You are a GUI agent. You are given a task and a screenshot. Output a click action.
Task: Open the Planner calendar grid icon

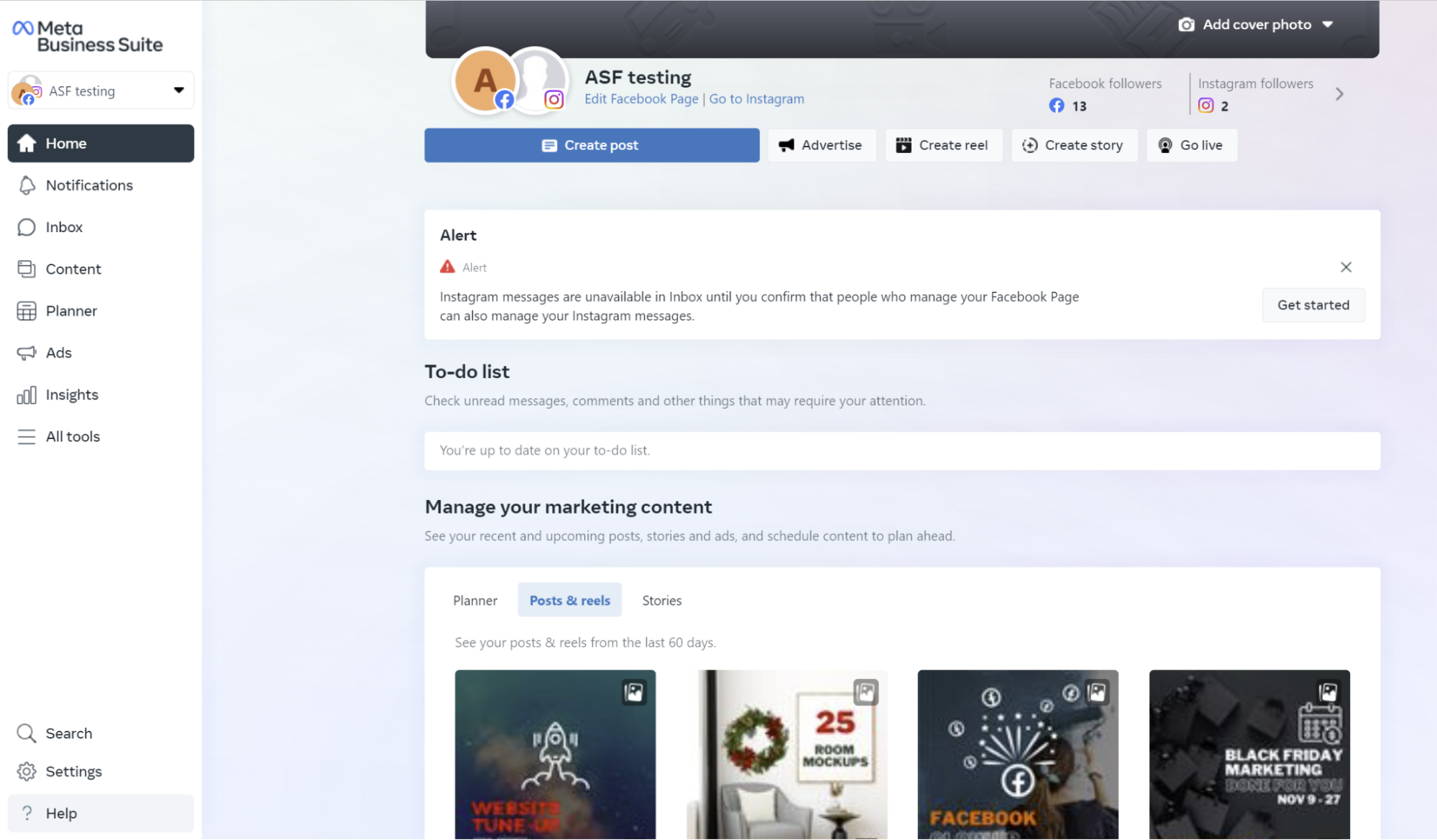[x=27, y=311]
